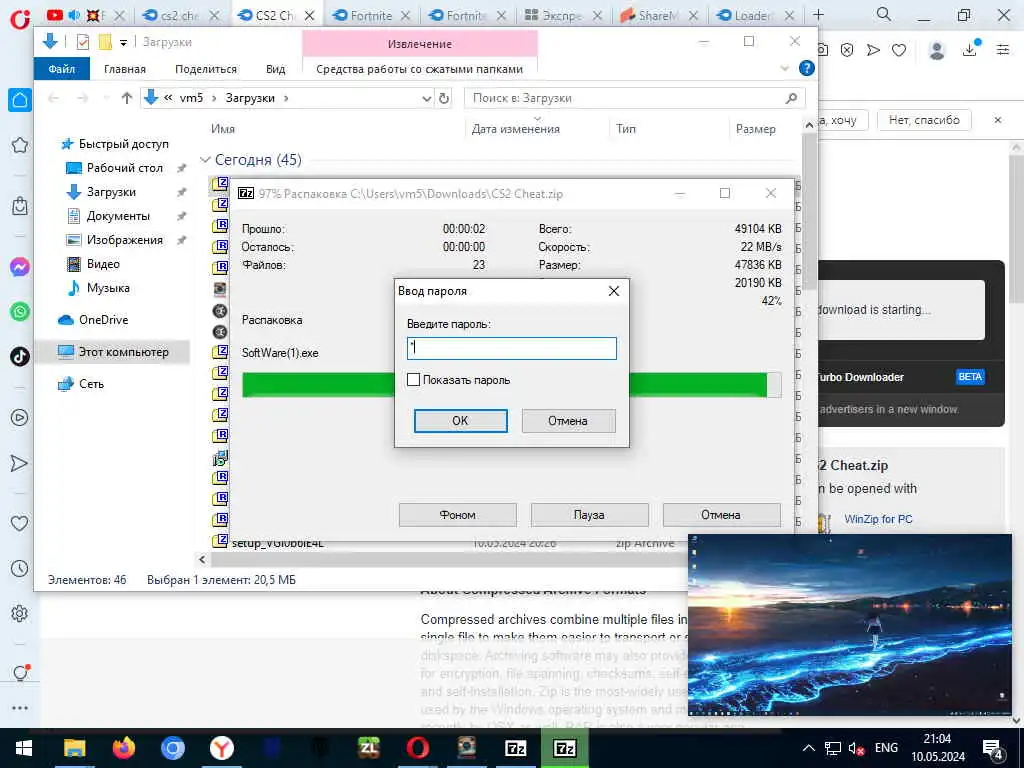Screen dimensions: 1024x768
Task: Click the Explorer back arrow
Action: point(54,98)
